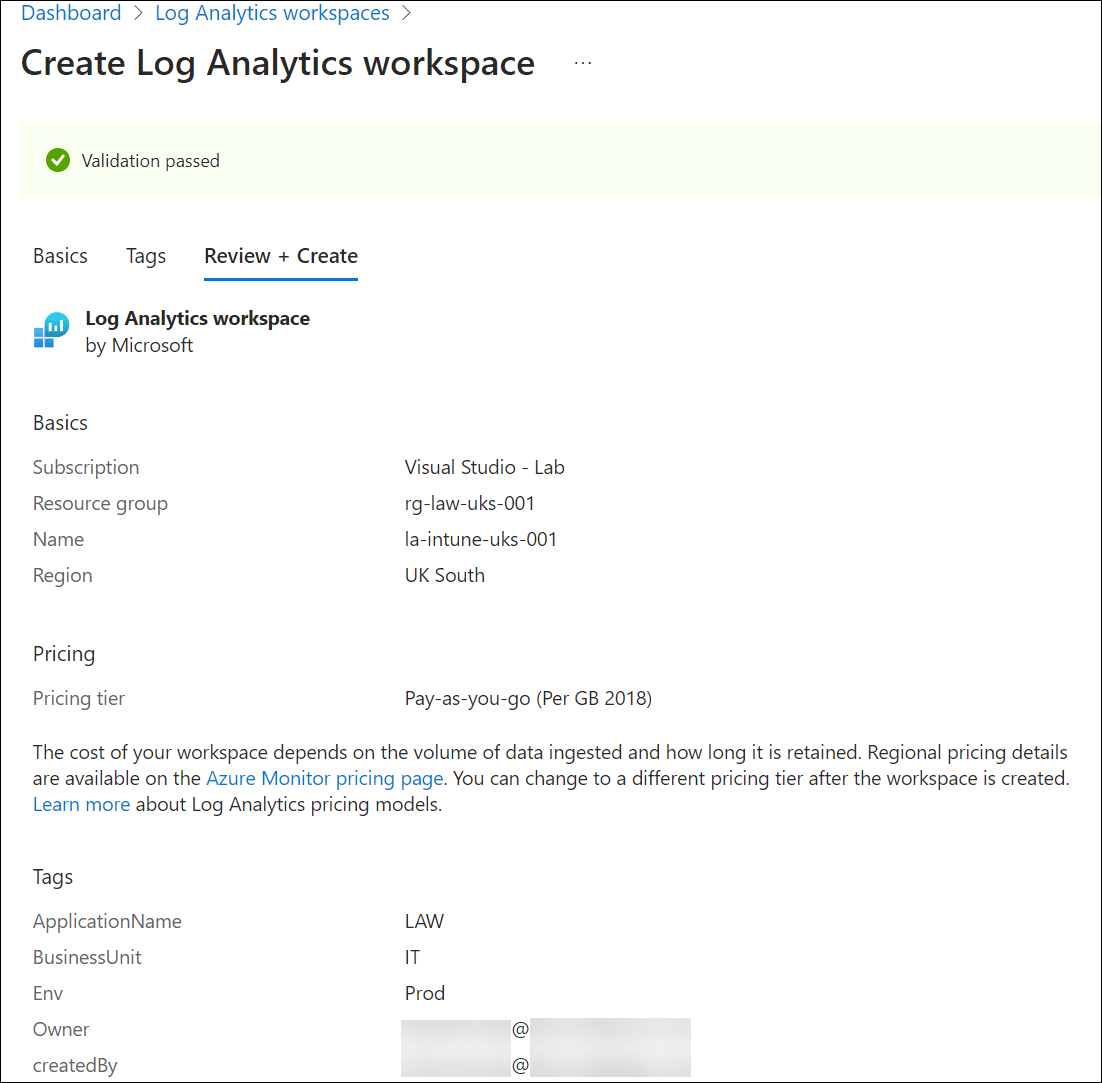Click the 'Region' field label

[63, 576]
